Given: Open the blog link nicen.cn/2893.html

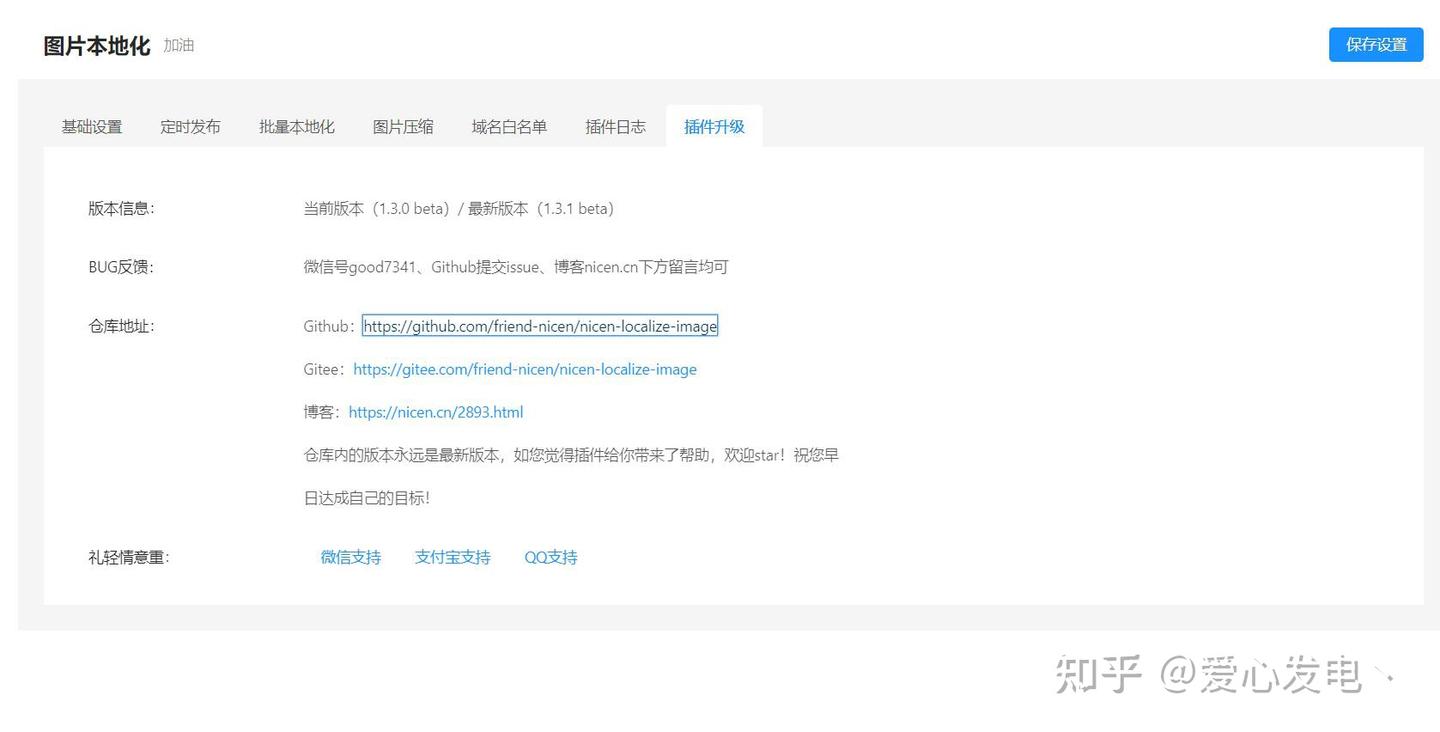Looking at the screenshot, I should [435, 412].
